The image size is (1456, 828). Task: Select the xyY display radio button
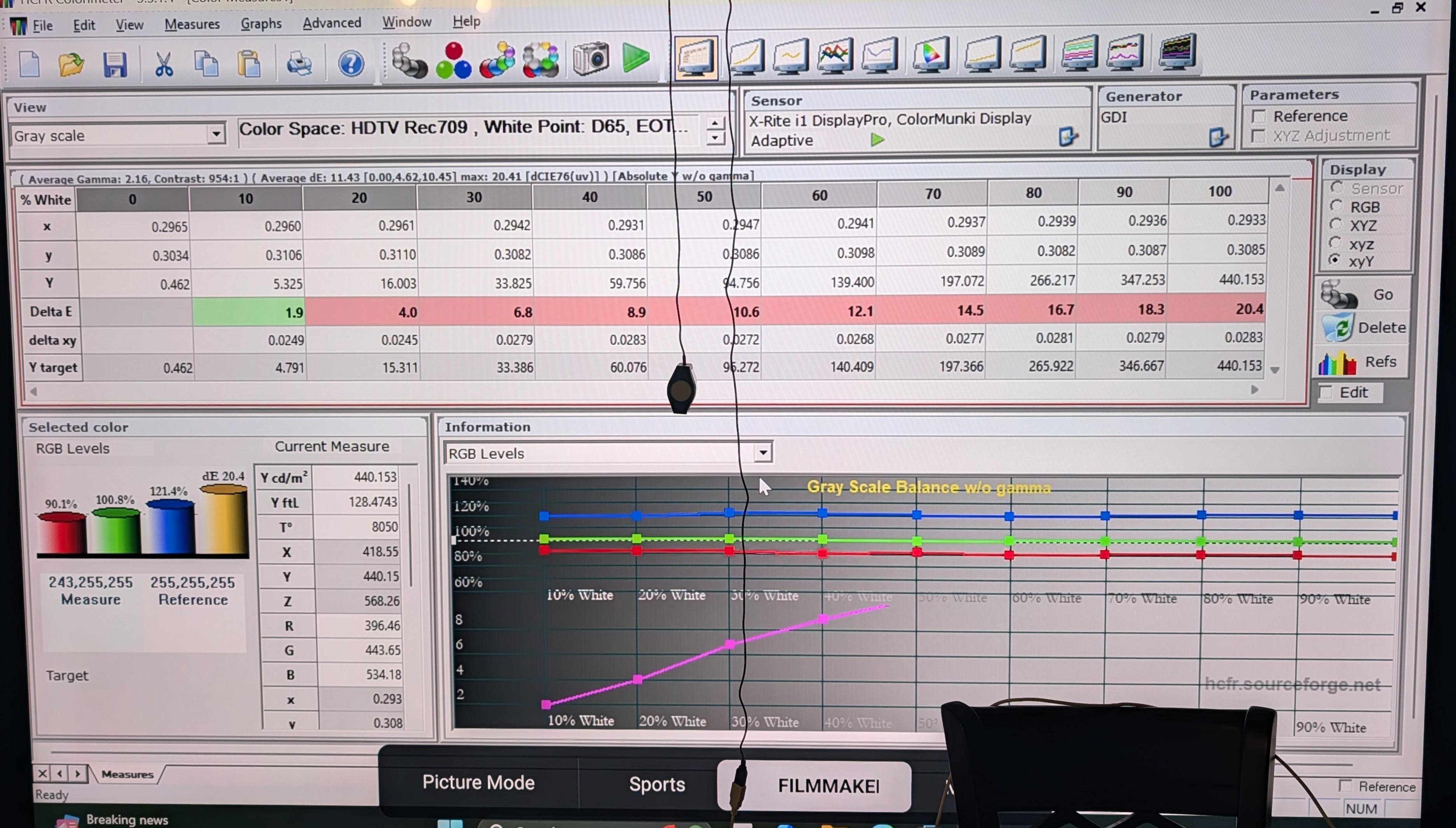(x=1335, y=260)
